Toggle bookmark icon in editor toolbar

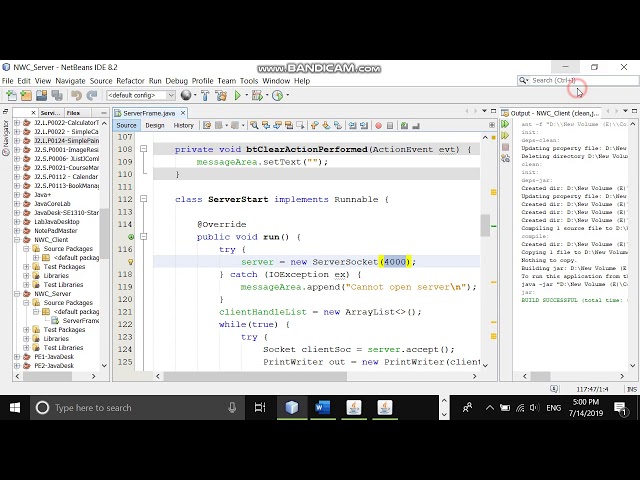pyautogui.click(x=338, y=125)
